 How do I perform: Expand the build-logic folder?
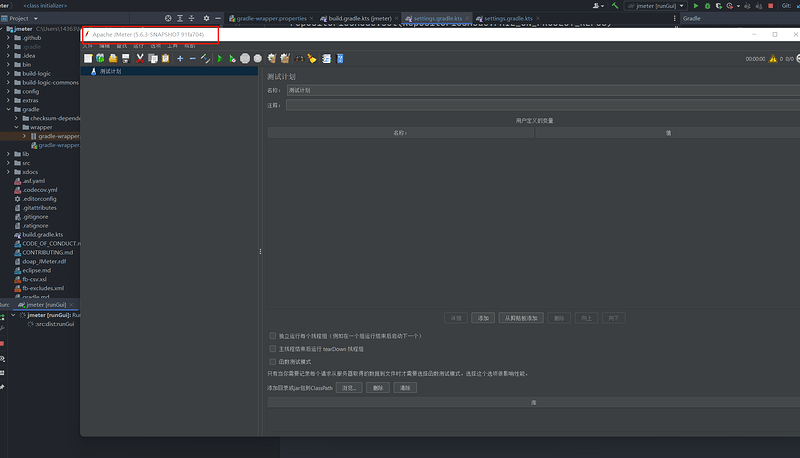8,73
